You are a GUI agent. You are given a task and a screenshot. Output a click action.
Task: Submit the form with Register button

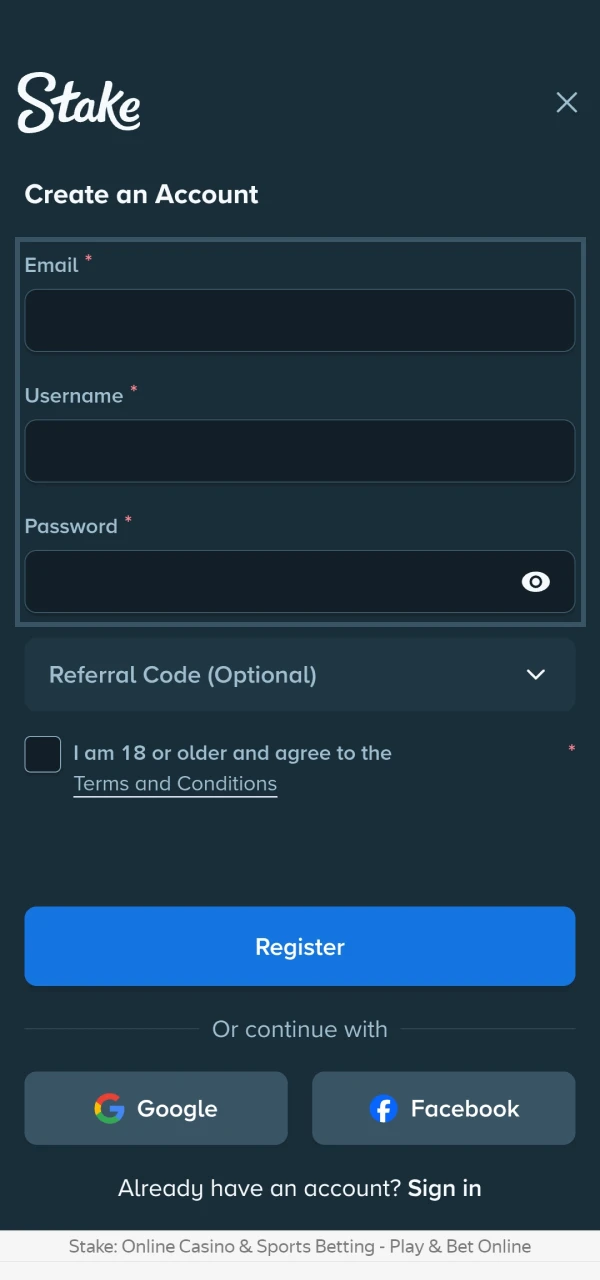[x=300, y=946]
